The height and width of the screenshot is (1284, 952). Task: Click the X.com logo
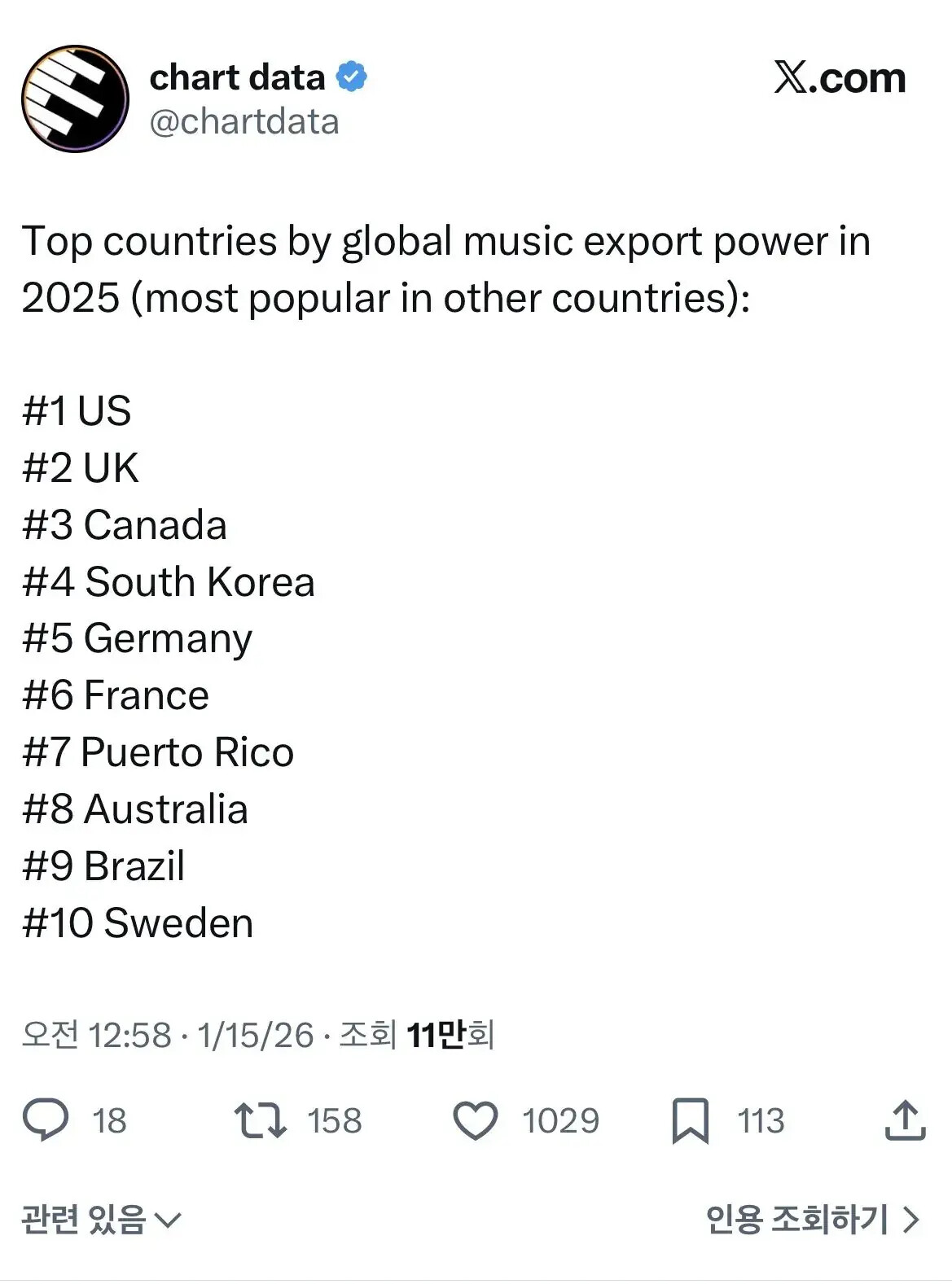840,78
